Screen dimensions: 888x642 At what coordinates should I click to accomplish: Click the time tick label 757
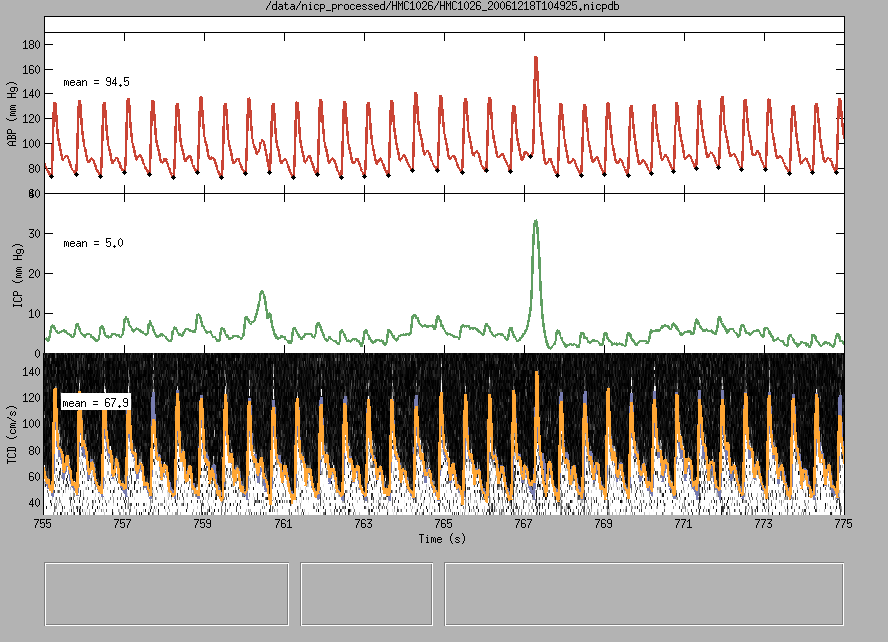pyautogui.click(x=122, y=524)
